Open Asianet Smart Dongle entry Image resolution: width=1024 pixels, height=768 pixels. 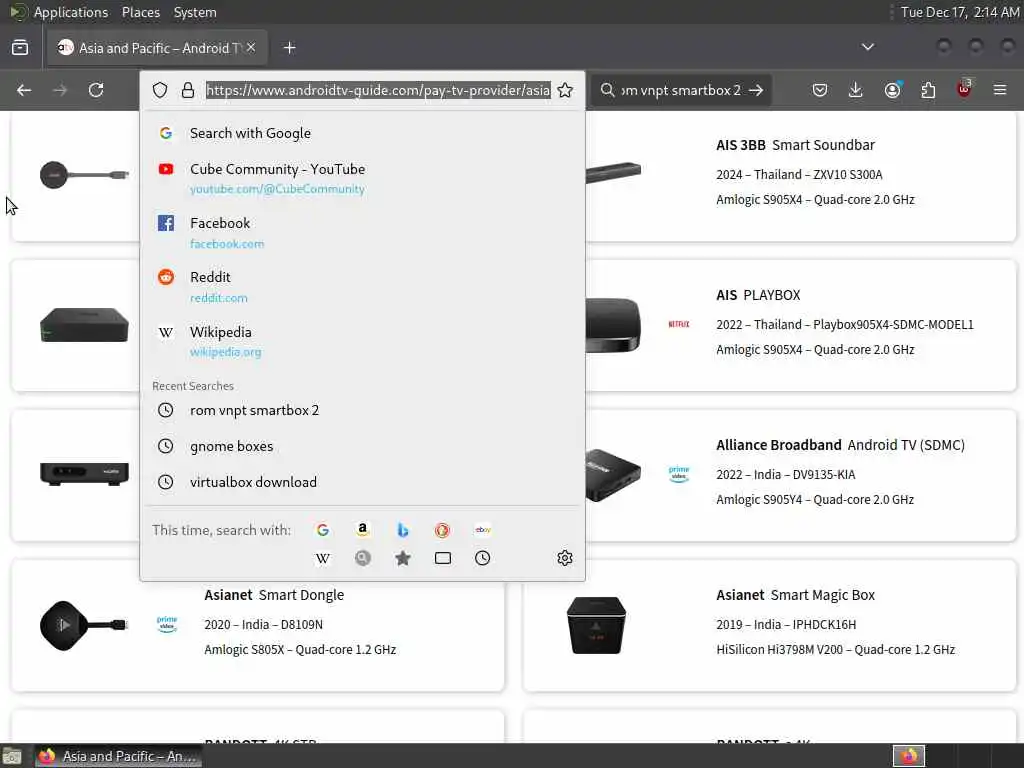coord(274,595)
